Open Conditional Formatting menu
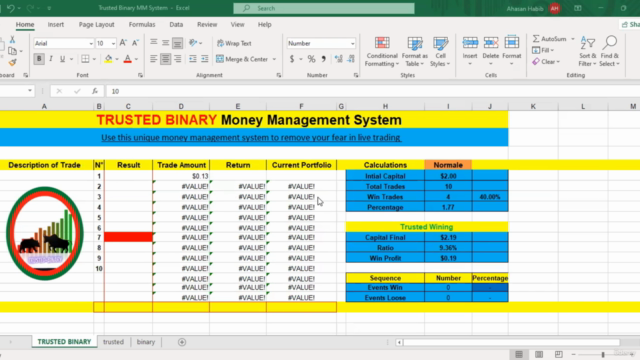640x360 pixels. [x=382, y=52]
